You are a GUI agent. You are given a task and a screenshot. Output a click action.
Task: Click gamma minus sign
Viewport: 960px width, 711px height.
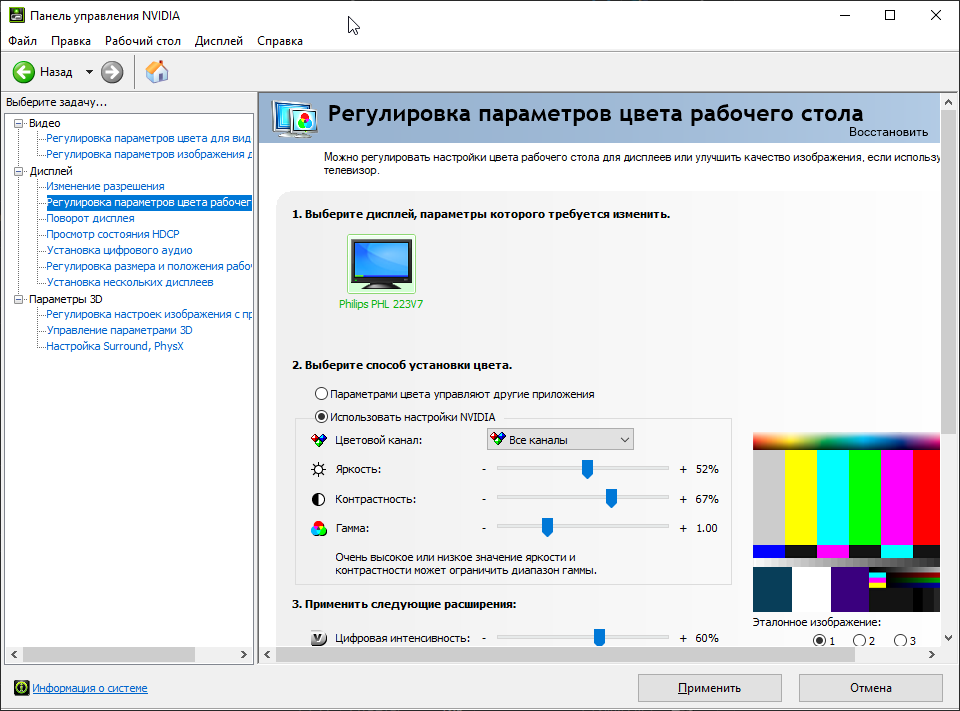coord(484,528)
